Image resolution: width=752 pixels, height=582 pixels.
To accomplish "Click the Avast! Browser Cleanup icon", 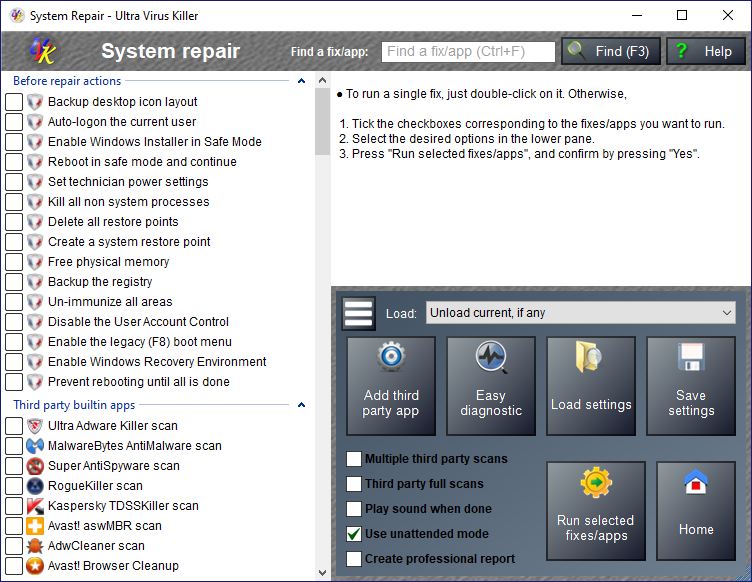I will click(x=35, y=566).
